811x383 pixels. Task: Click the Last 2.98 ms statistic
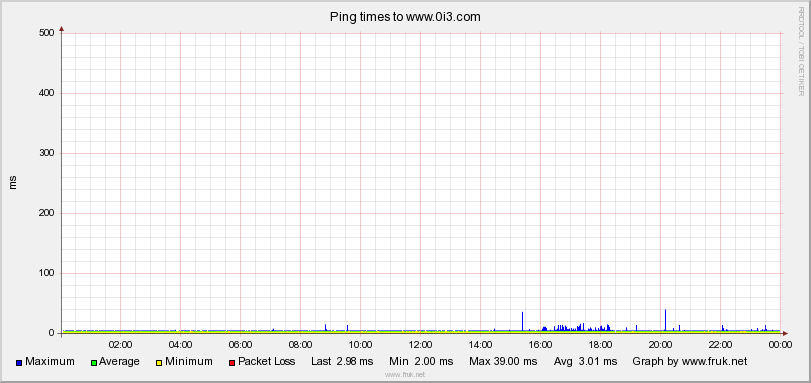pyautogui.click(x=342, y=362)
